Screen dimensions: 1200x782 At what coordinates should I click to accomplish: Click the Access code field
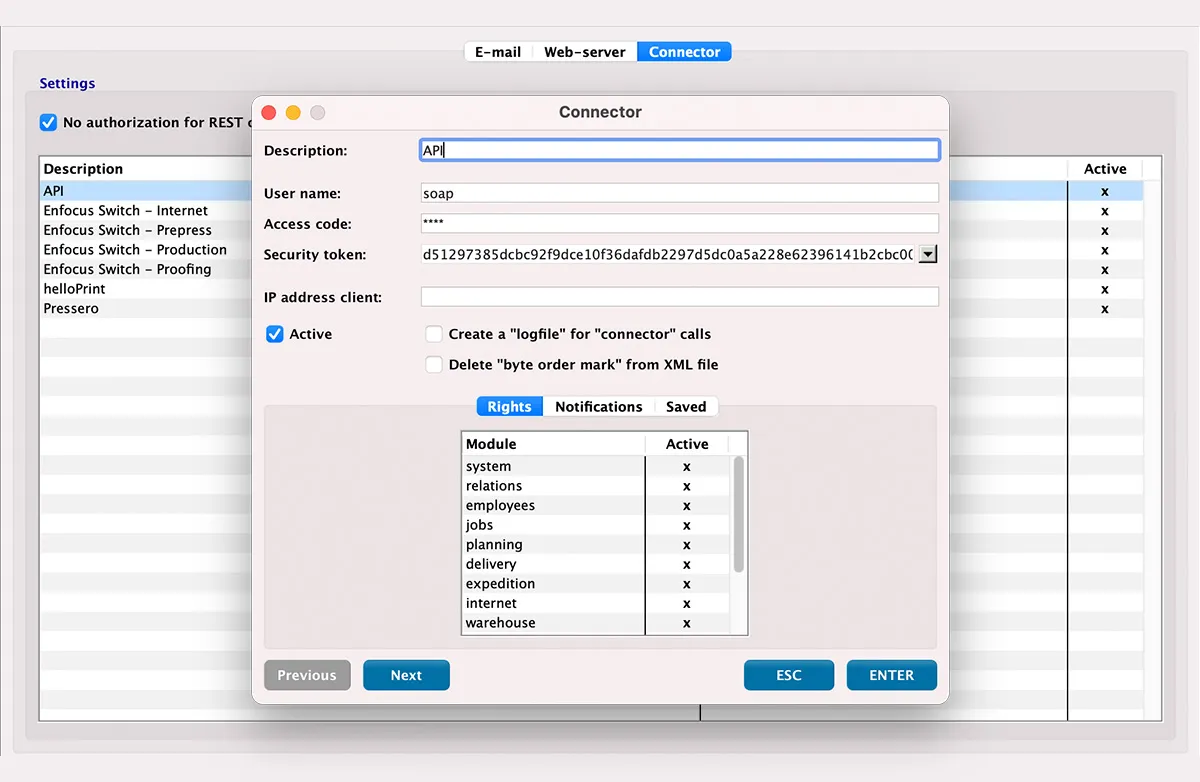pos(679,224)
